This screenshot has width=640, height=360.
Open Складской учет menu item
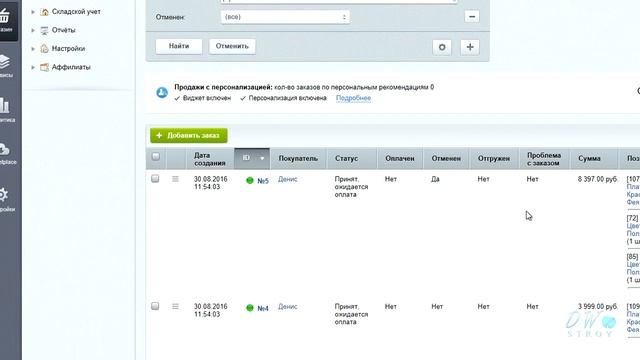coord(76,12)
